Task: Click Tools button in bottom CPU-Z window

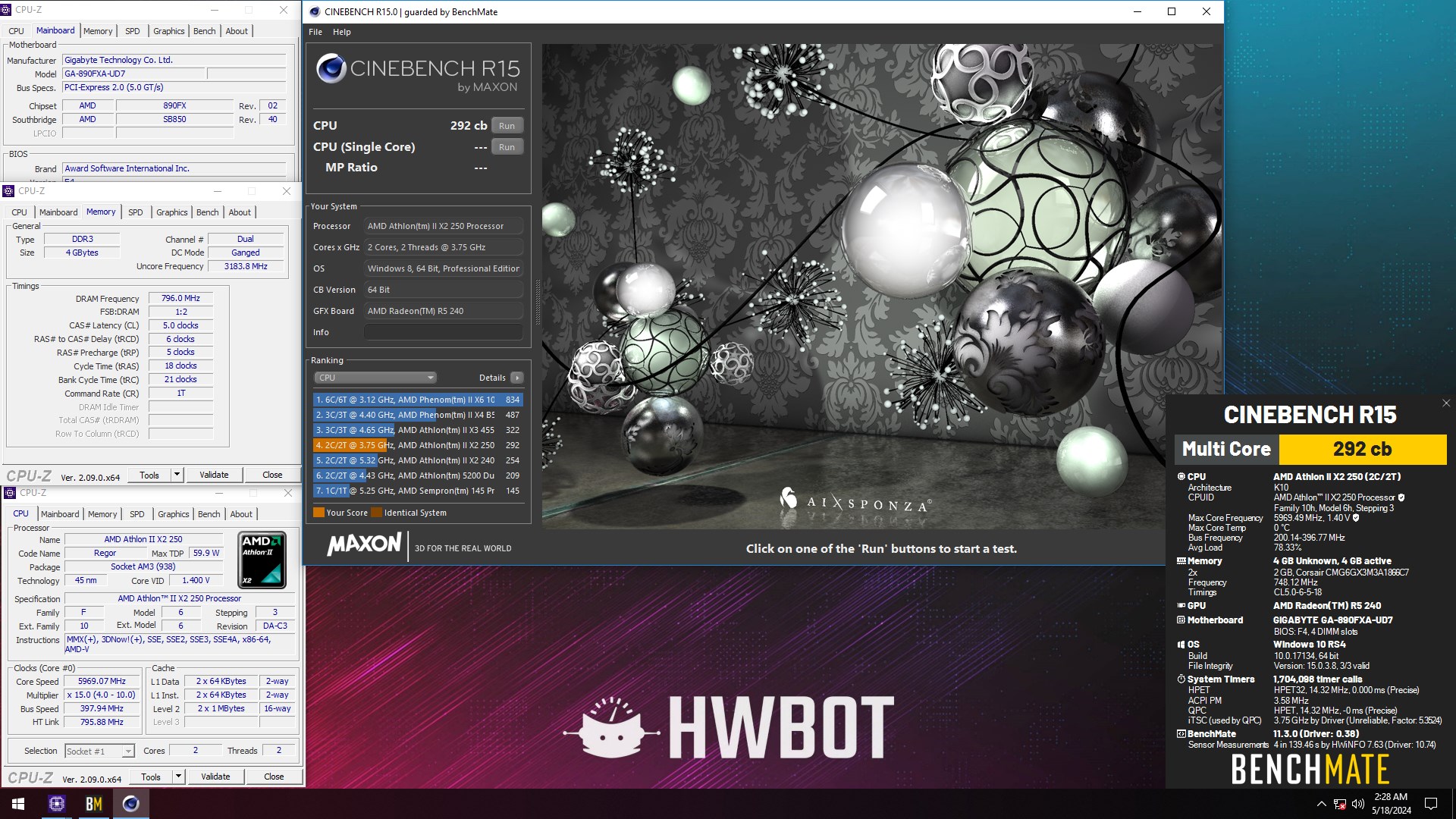Action: (151, 777)
